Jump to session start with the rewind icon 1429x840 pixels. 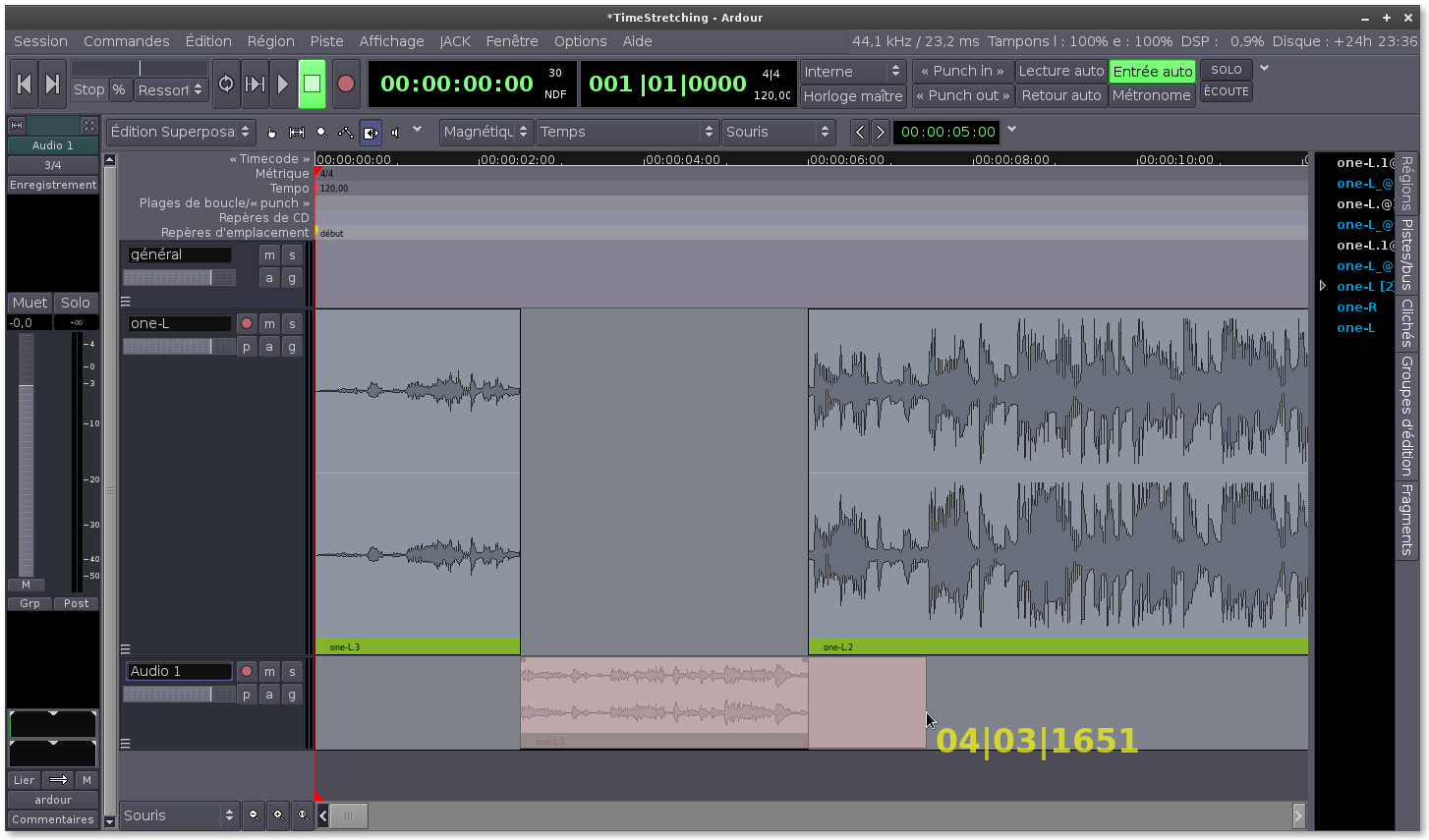(25, 84)
